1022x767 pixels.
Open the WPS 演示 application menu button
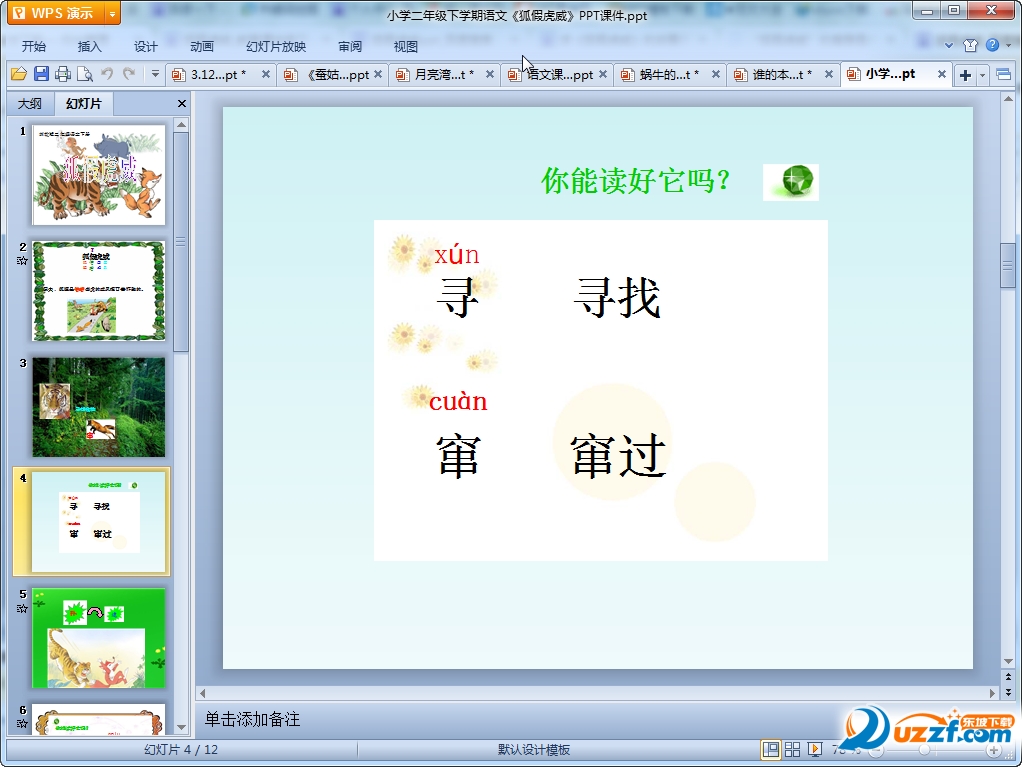tap(56, 13)
